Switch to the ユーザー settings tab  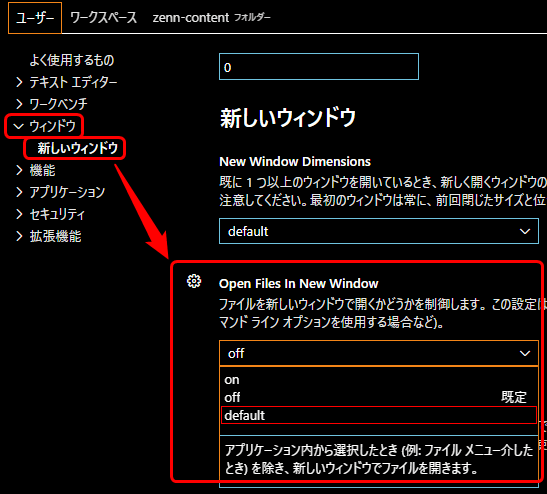[35, 18]
